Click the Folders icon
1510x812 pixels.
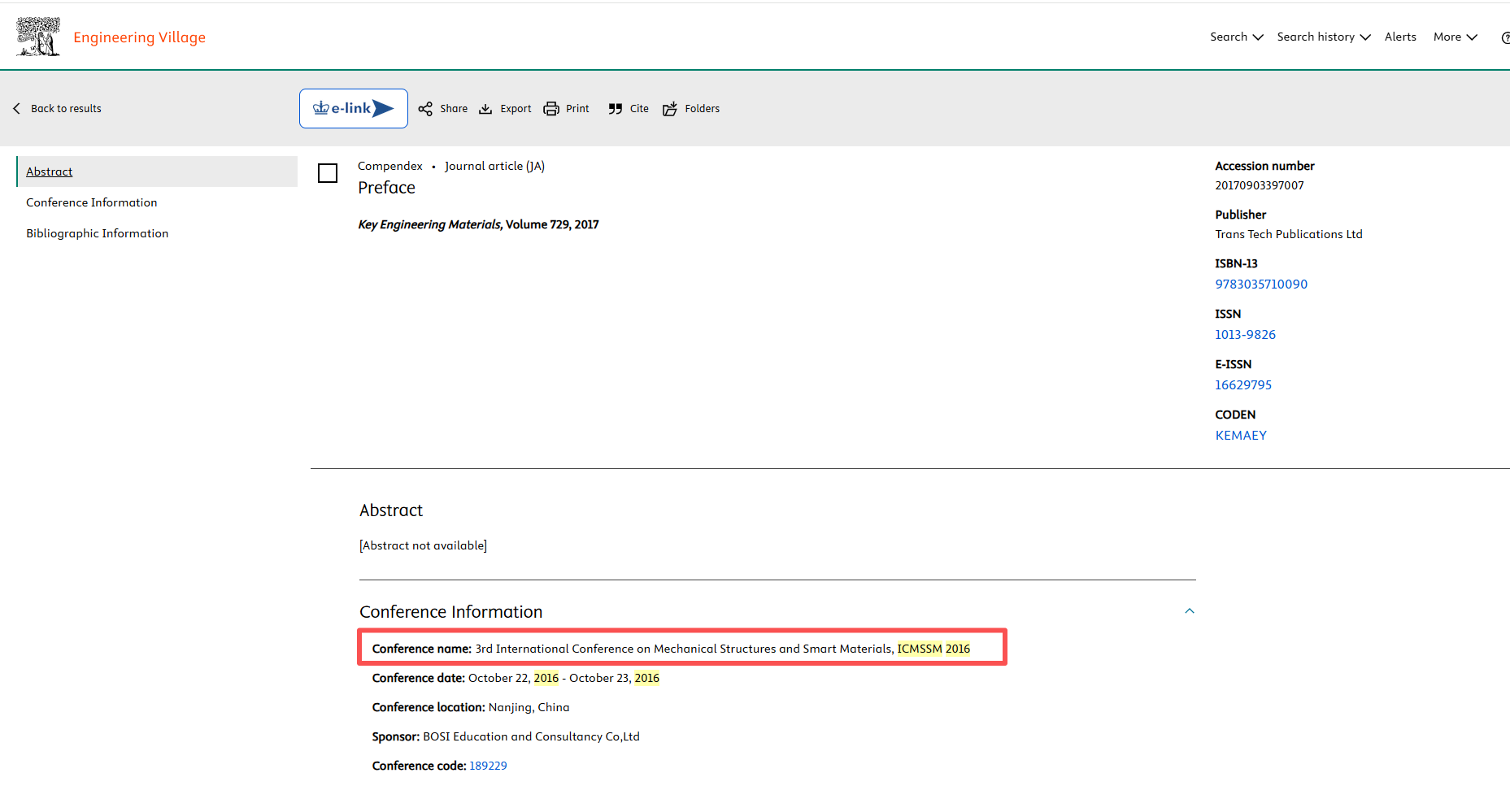pos(670,109)
